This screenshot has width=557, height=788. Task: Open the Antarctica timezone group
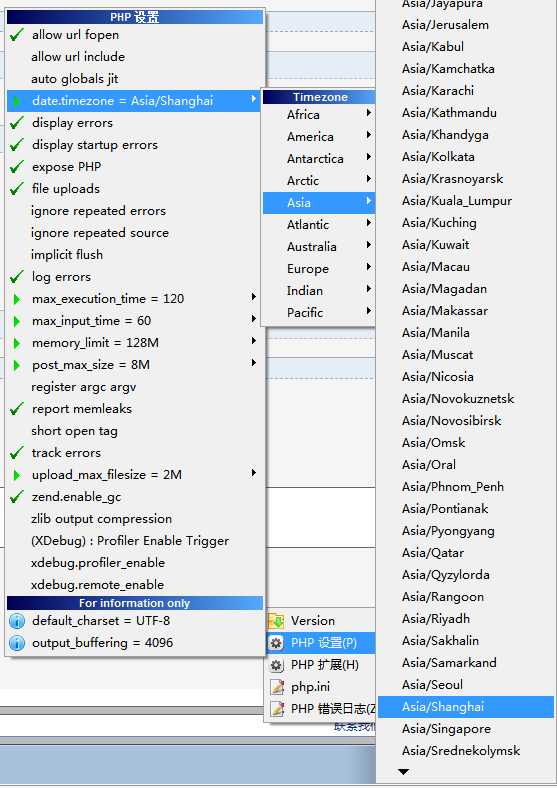pos(319,159)
